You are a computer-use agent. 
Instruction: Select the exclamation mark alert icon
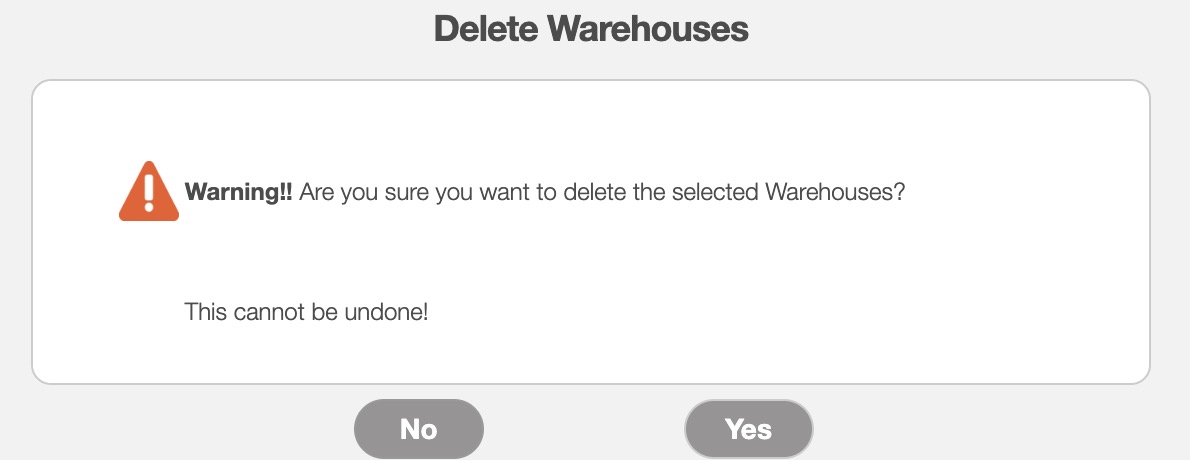click(x=149, y=191)
